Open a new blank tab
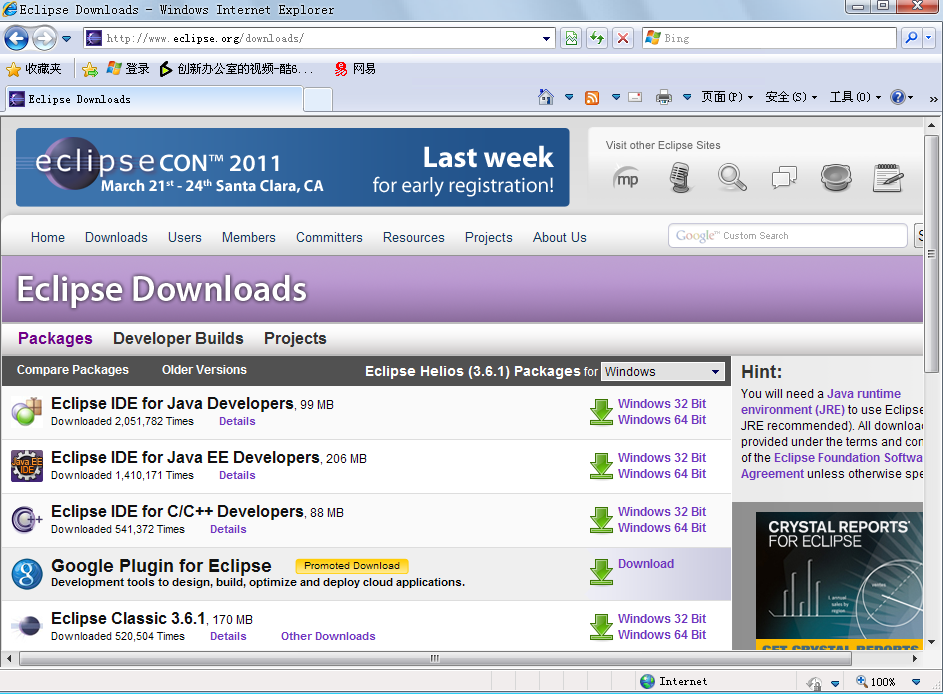943x694 pixels. (318, 100)
